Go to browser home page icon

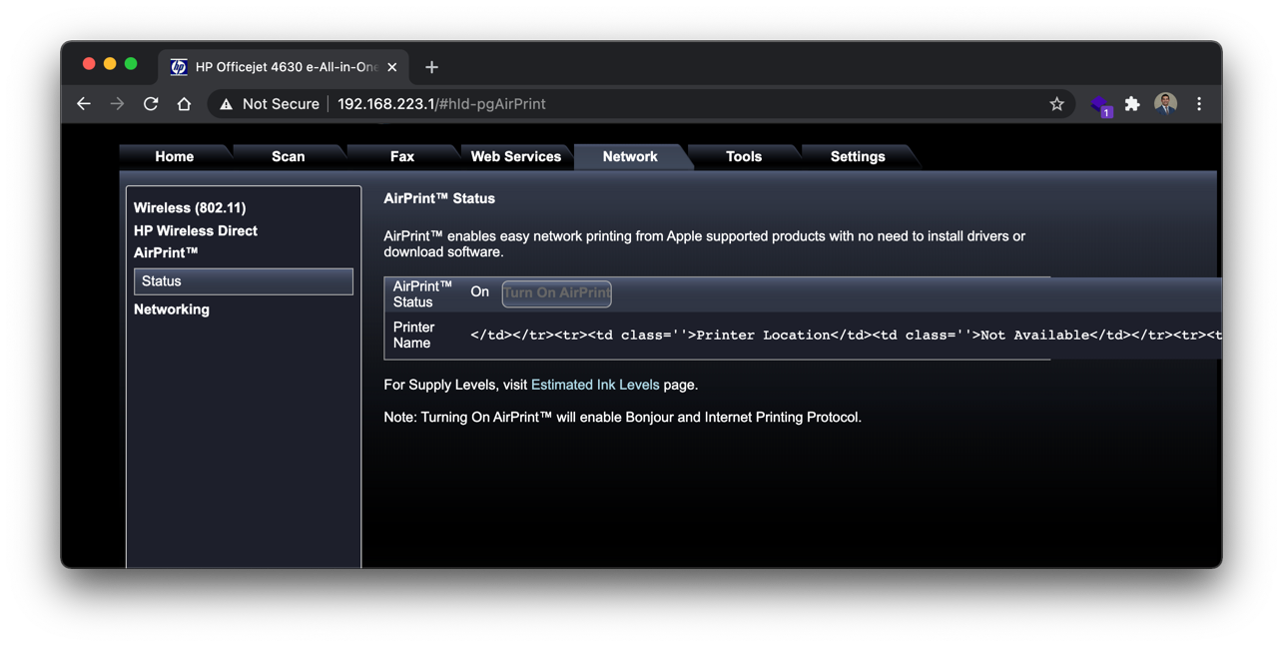click(184, 104)
